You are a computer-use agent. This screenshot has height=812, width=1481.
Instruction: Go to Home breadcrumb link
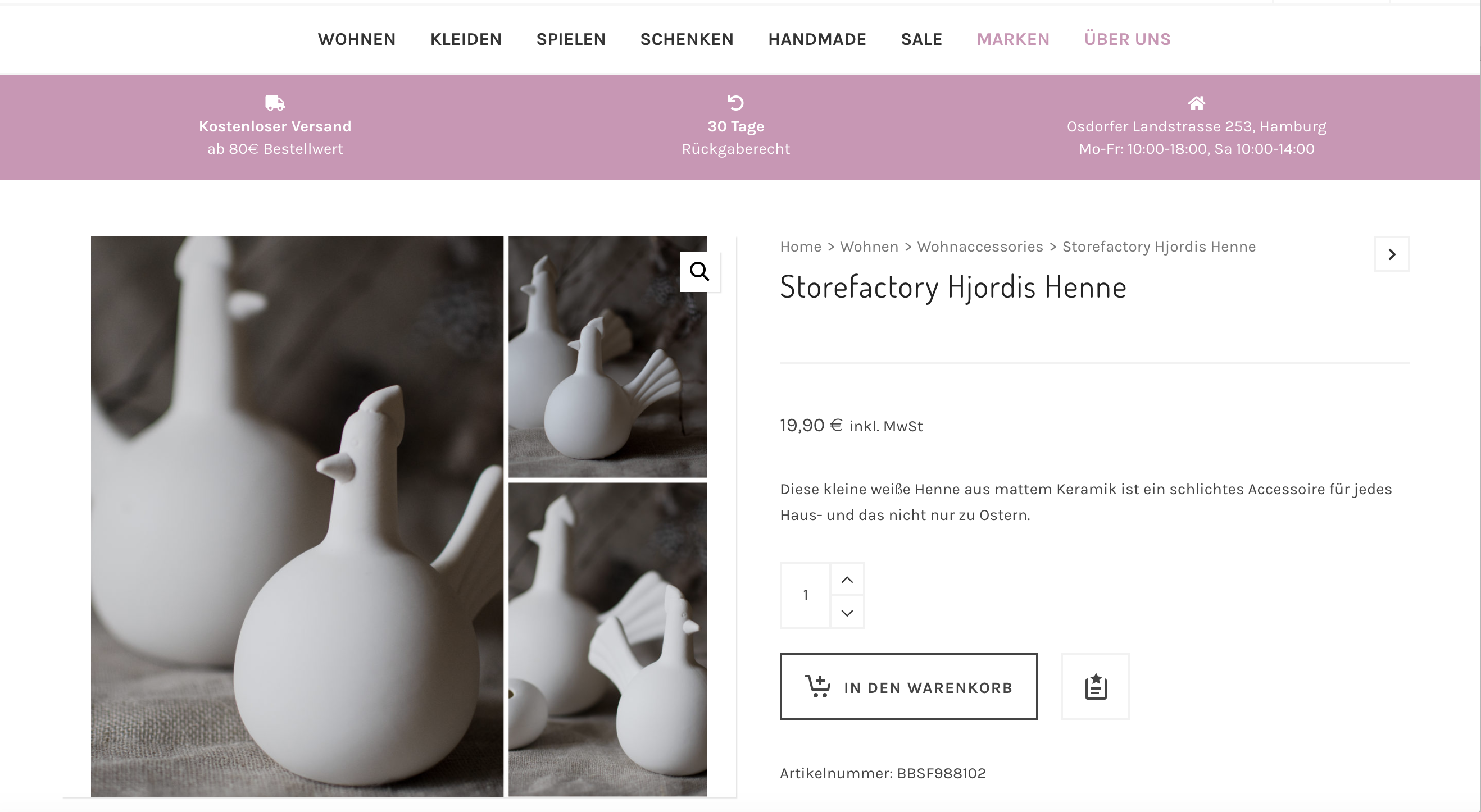(x=800, y=247)
